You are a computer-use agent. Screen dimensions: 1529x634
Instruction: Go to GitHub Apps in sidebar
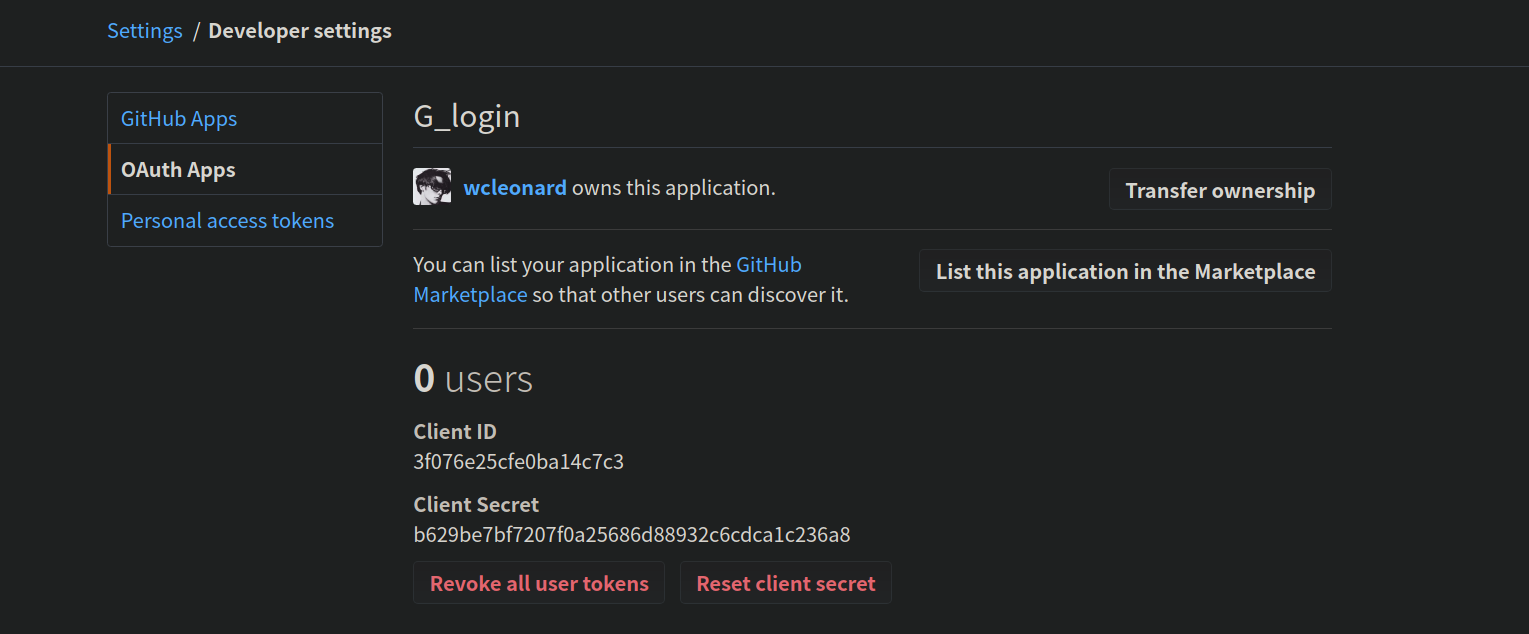245,119
